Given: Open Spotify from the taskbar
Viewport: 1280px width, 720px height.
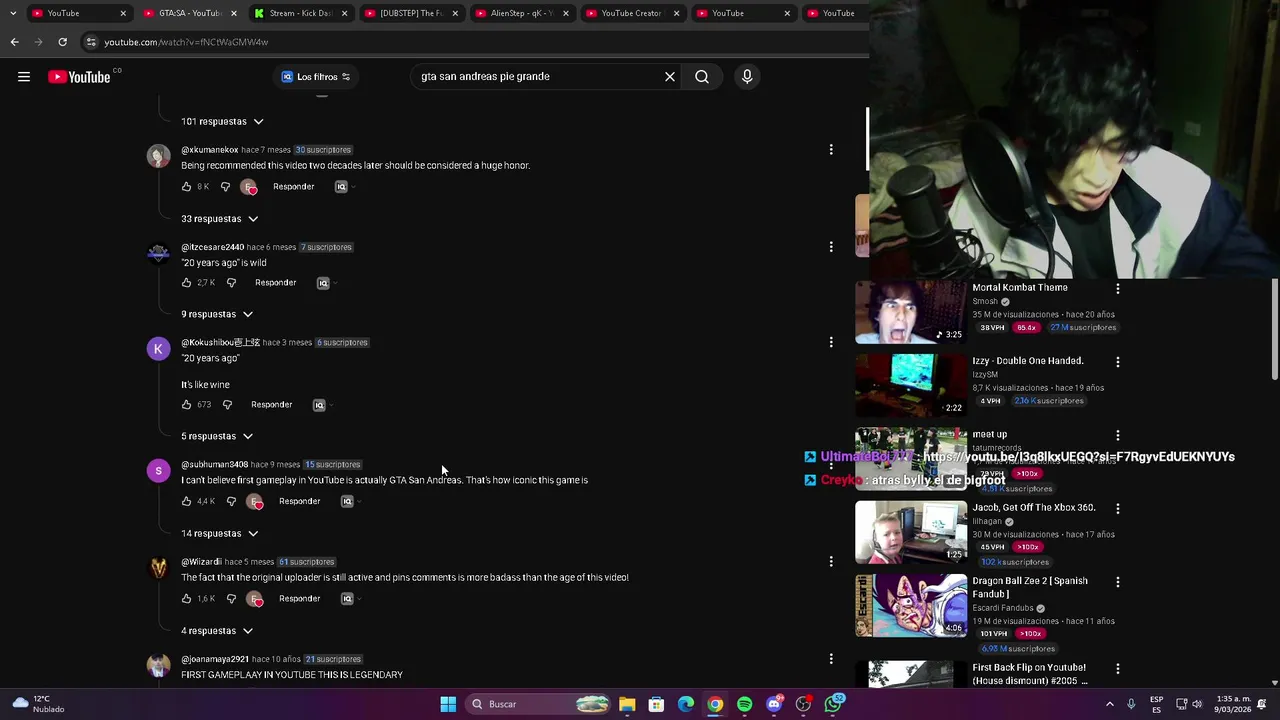Looking at the screenshot, I should 745,704.
